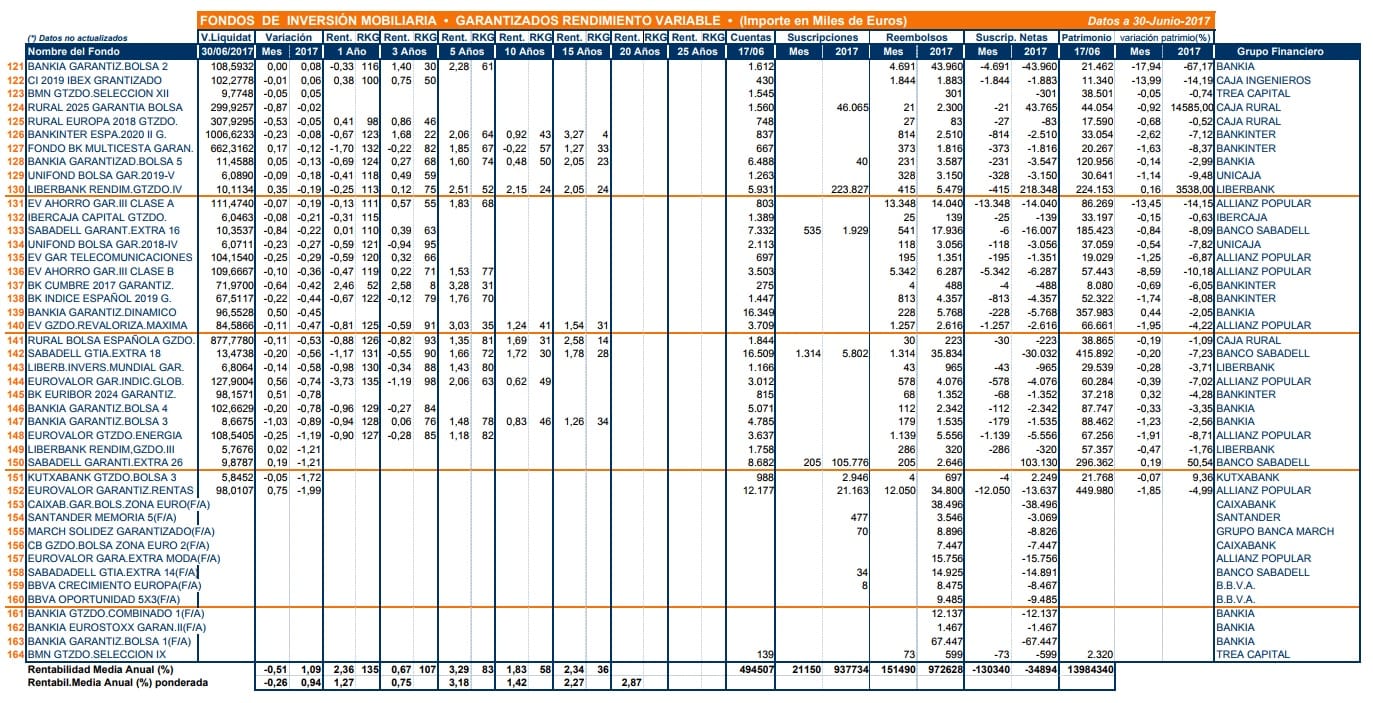
Task: Click the Grupo Financiero column header
Action: click(x=1280, y=51)
